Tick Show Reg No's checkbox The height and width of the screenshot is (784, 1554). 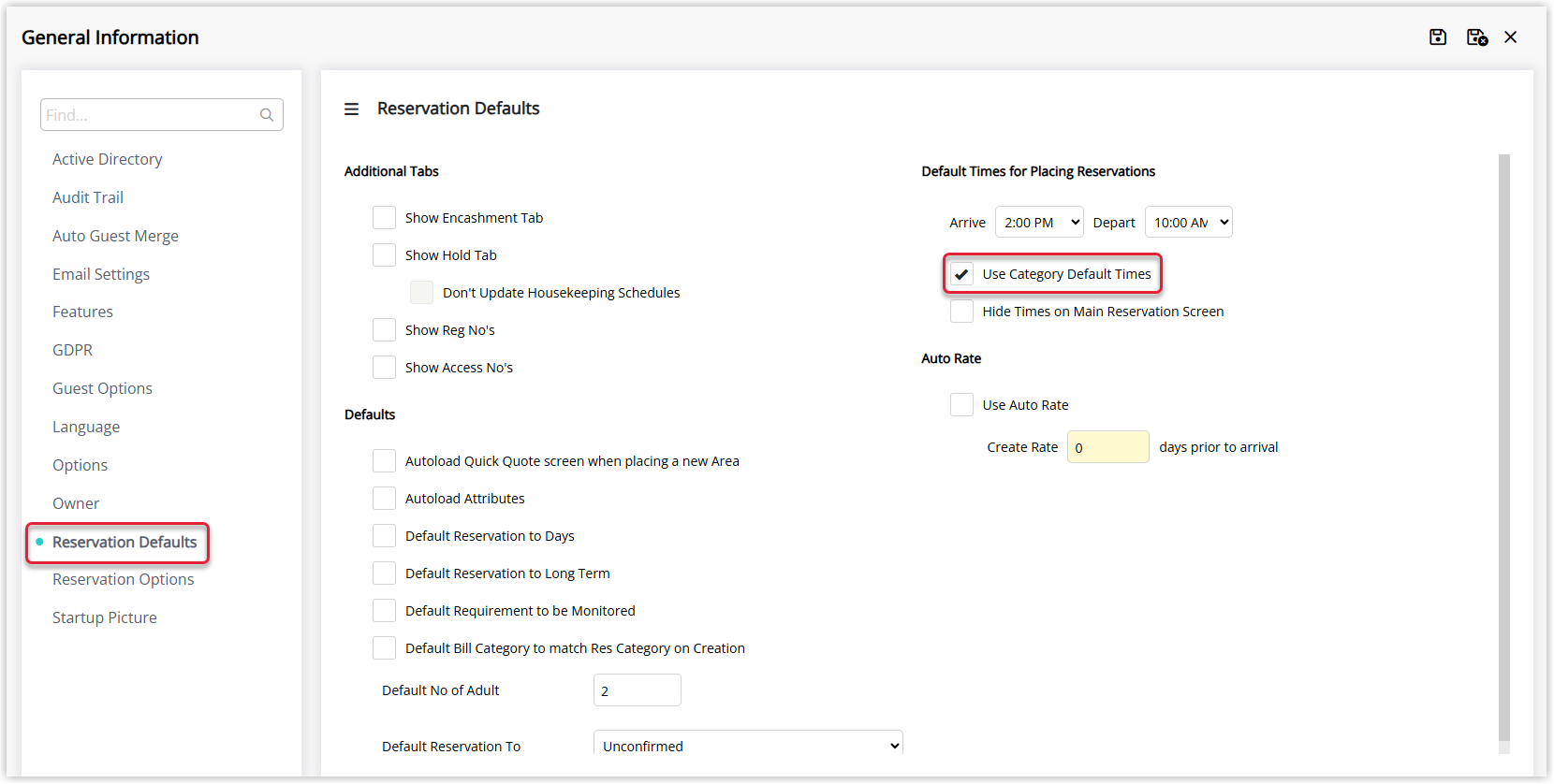click(384, 330)
